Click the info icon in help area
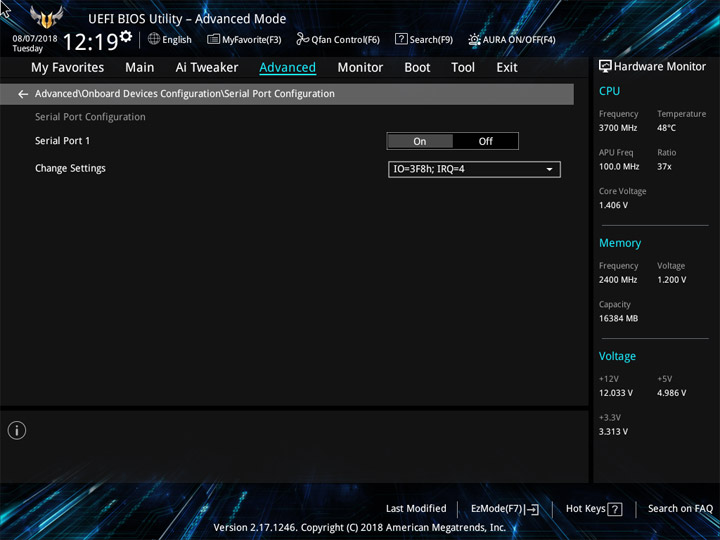Image resolution: width=720 pixels, height=540 pixels. pyautogui.click(x=17, y=430)
